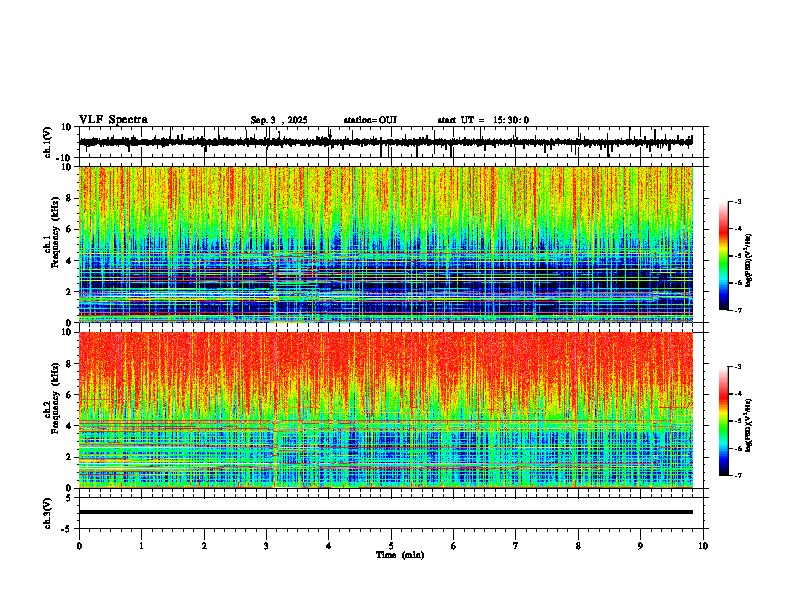Click the "VLF Spectra" title text

tap(113, 120)
